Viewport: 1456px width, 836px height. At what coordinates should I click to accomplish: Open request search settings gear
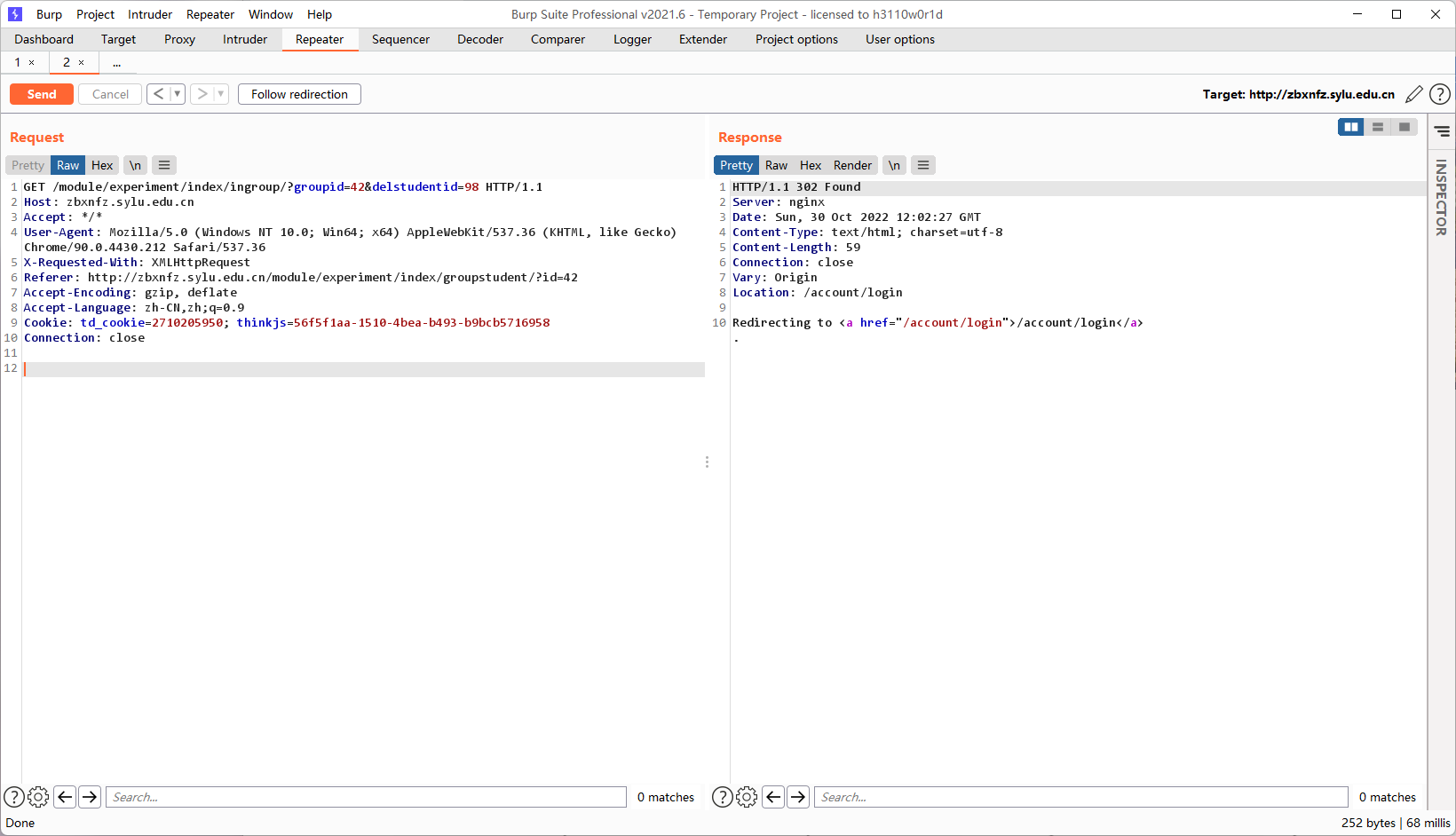tap(38, 797)
